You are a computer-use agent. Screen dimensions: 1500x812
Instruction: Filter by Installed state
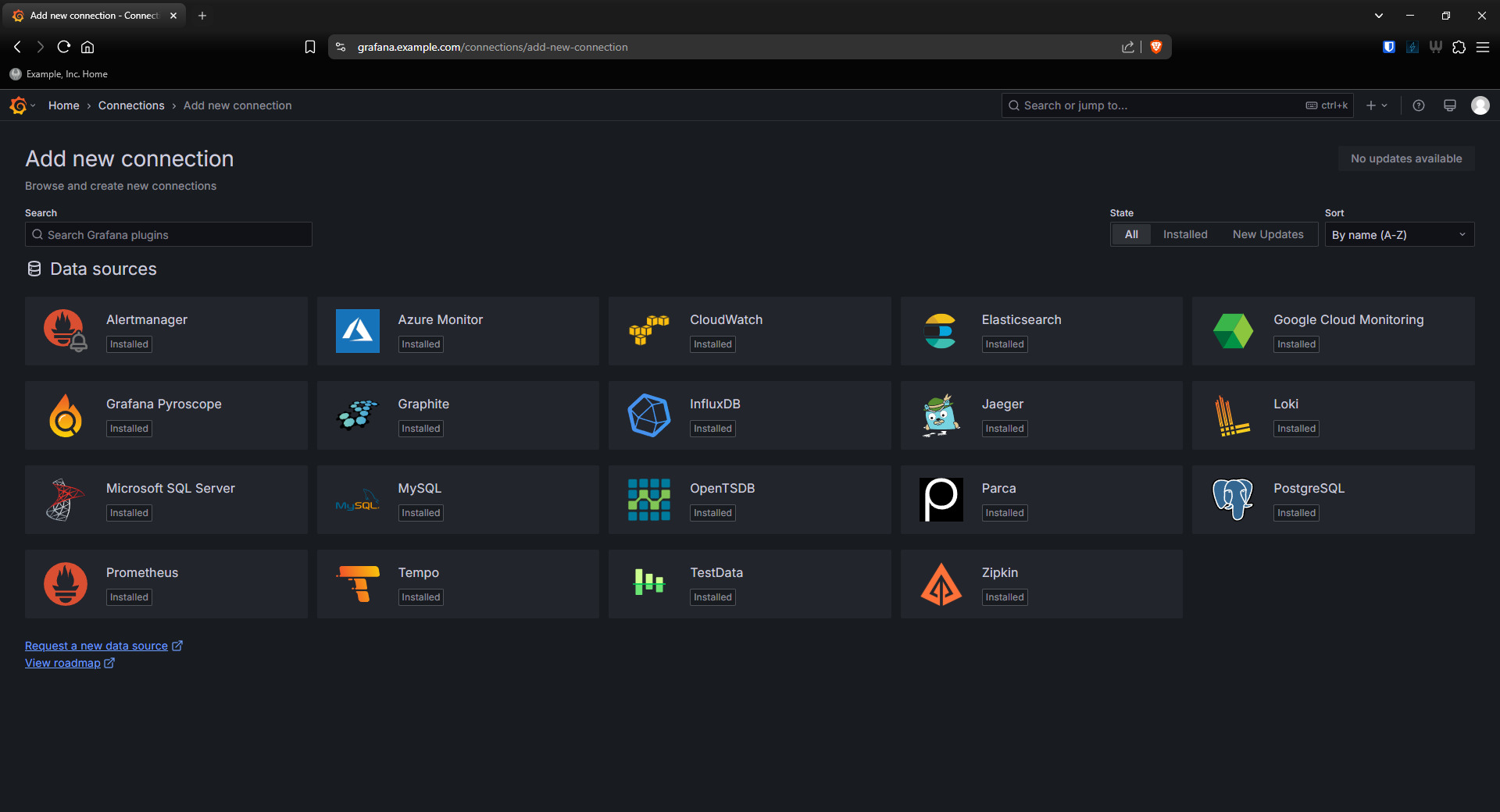click(1184, 234)
